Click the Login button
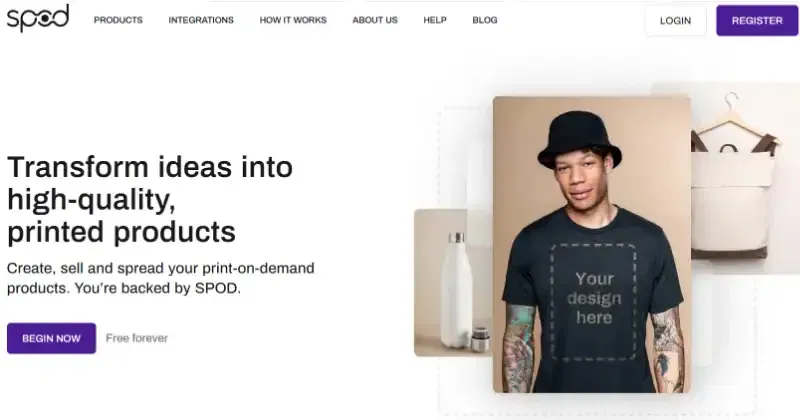 click(x=676, y=20)
